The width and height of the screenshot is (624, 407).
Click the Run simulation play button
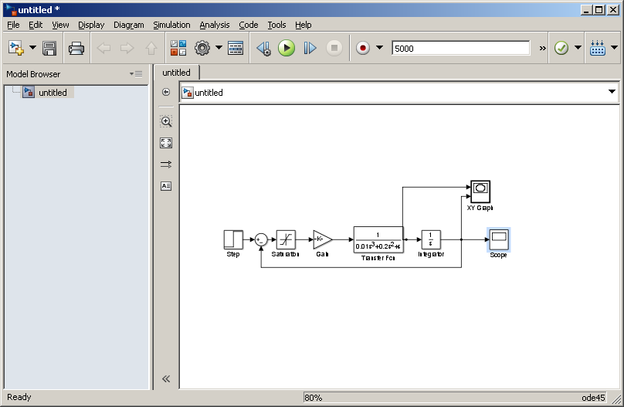tap(286, 48)
